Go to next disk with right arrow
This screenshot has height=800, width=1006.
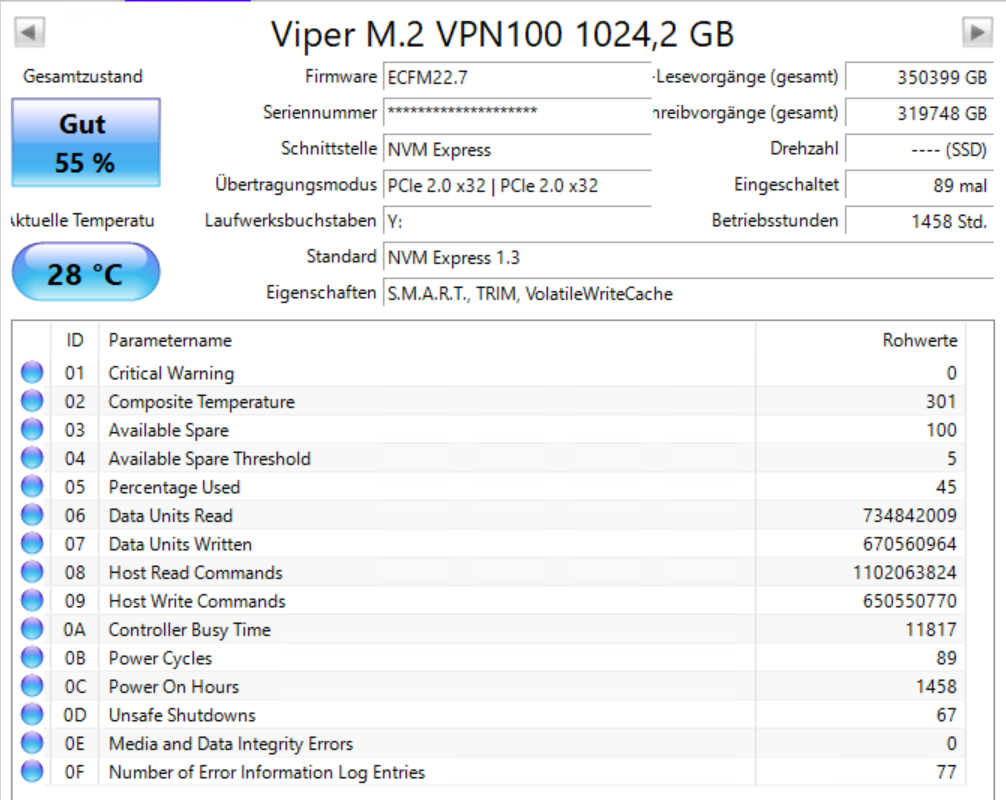pos(977,32)
